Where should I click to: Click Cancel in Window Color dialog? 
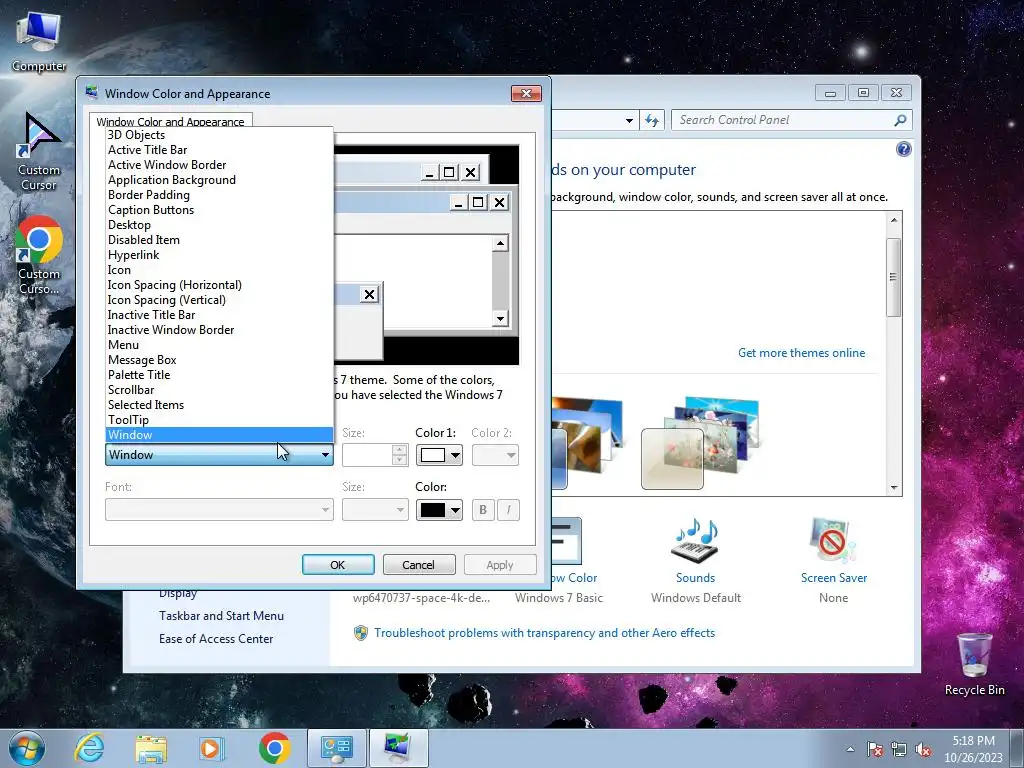point(419,564)
